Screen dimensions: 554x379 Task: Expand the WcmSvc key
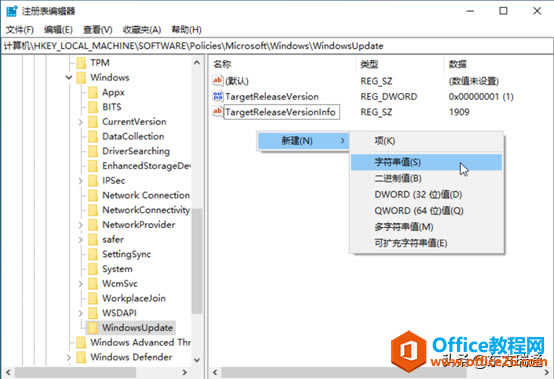(81, 284)
